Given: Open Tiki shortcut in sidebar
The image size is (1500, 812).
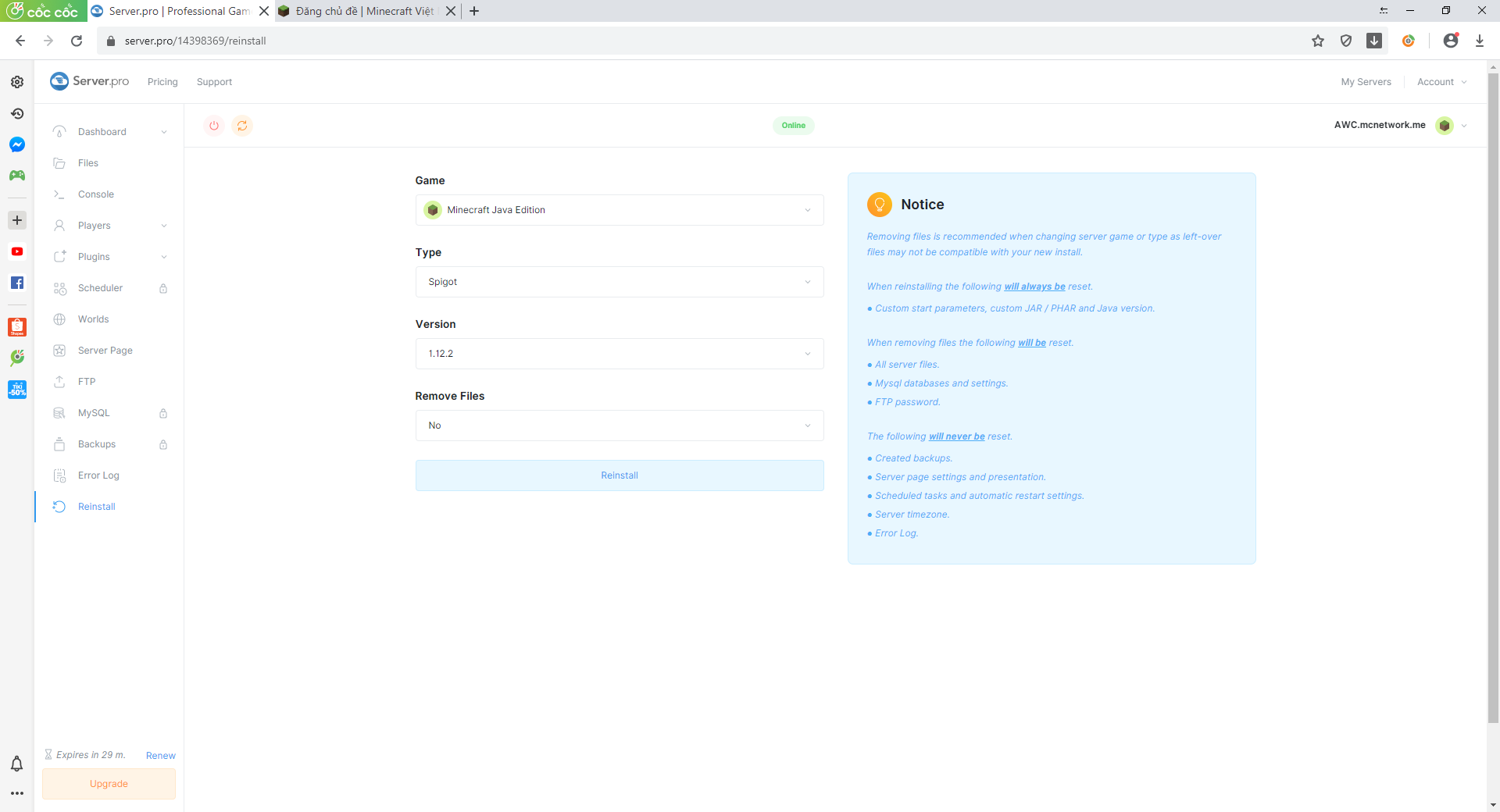Looking at the screenshot, I should pos(17,389).
